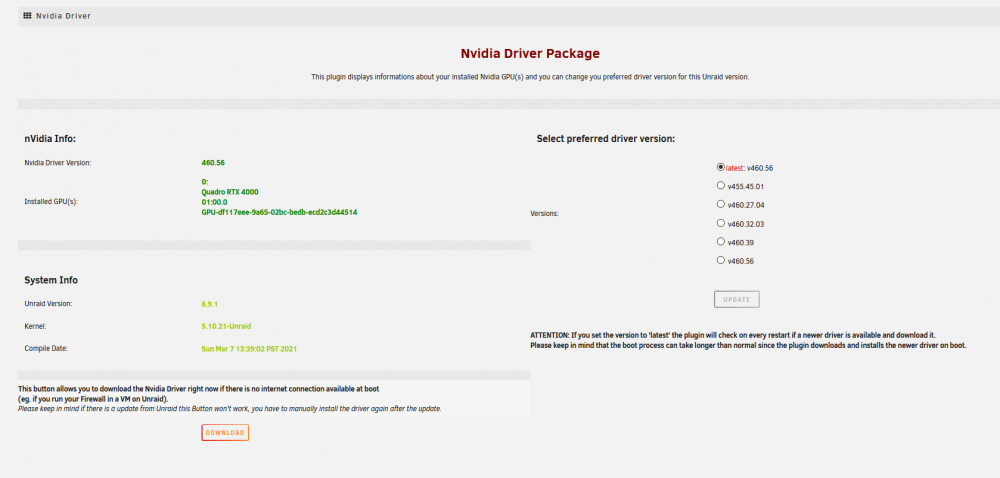The width and height of the screenshot is (1000, 478).
Task: Select driver version v455.45.01
Action: [x=721, y=185]
